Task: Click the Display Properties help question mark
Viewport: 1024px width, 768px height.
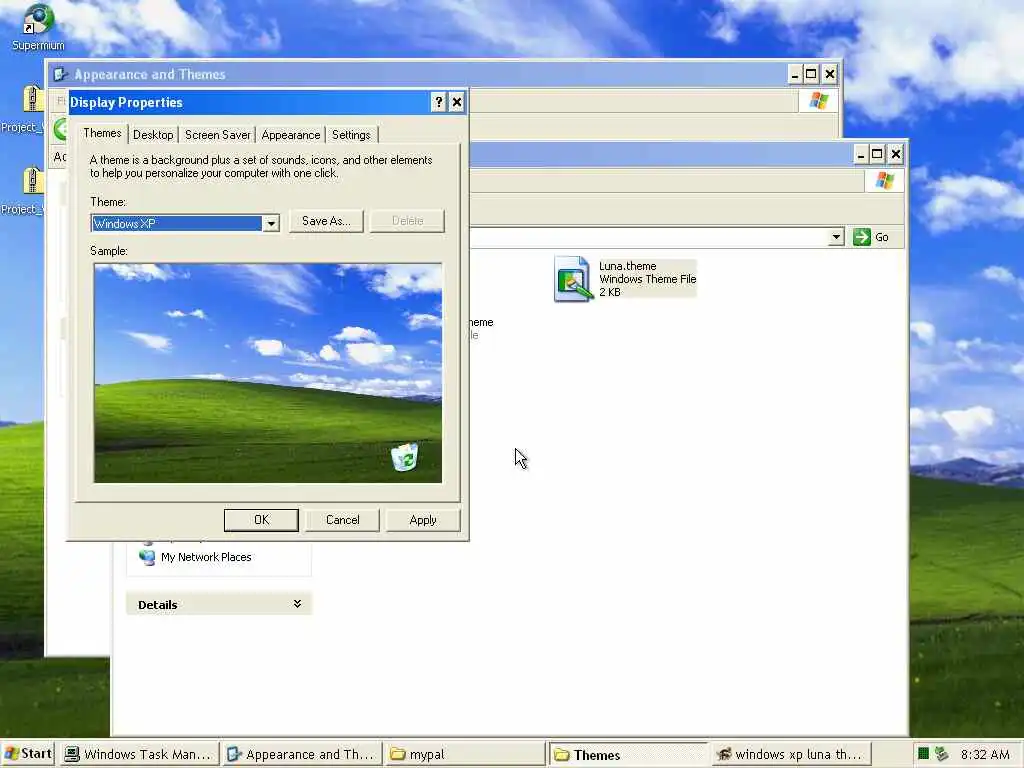Action: pos(439,102)
